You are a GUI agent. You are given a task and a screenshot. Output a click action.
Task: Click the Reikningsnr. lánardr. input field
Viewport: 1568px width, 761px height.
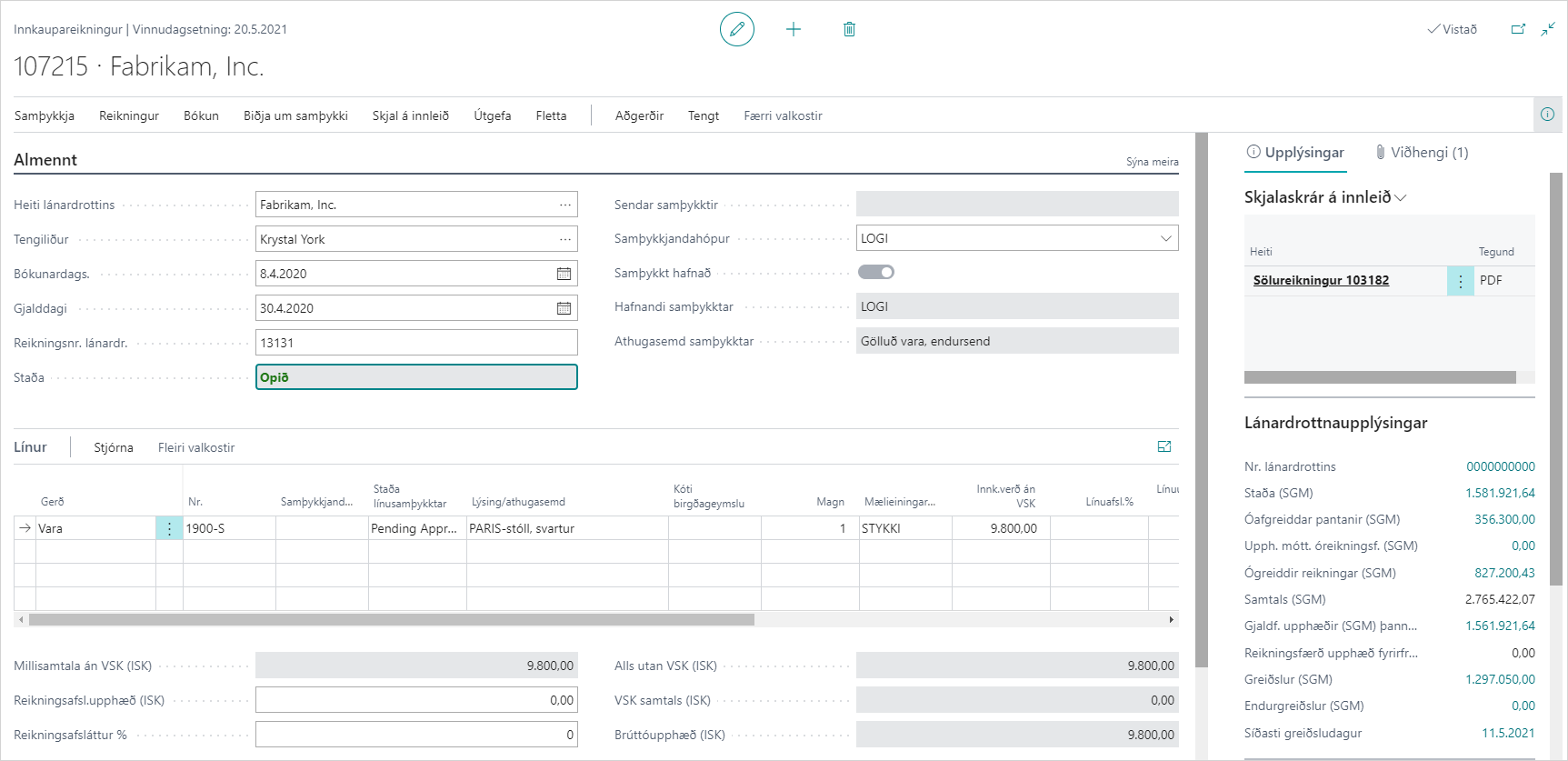point(416,343)
